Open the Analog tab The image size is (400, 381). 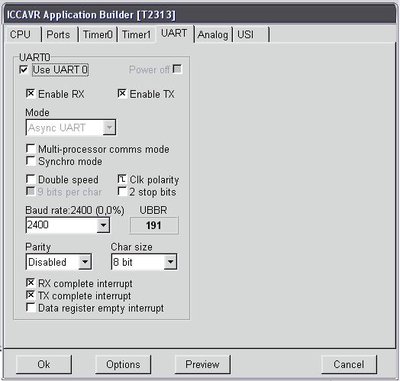click(x=213, y=34)
